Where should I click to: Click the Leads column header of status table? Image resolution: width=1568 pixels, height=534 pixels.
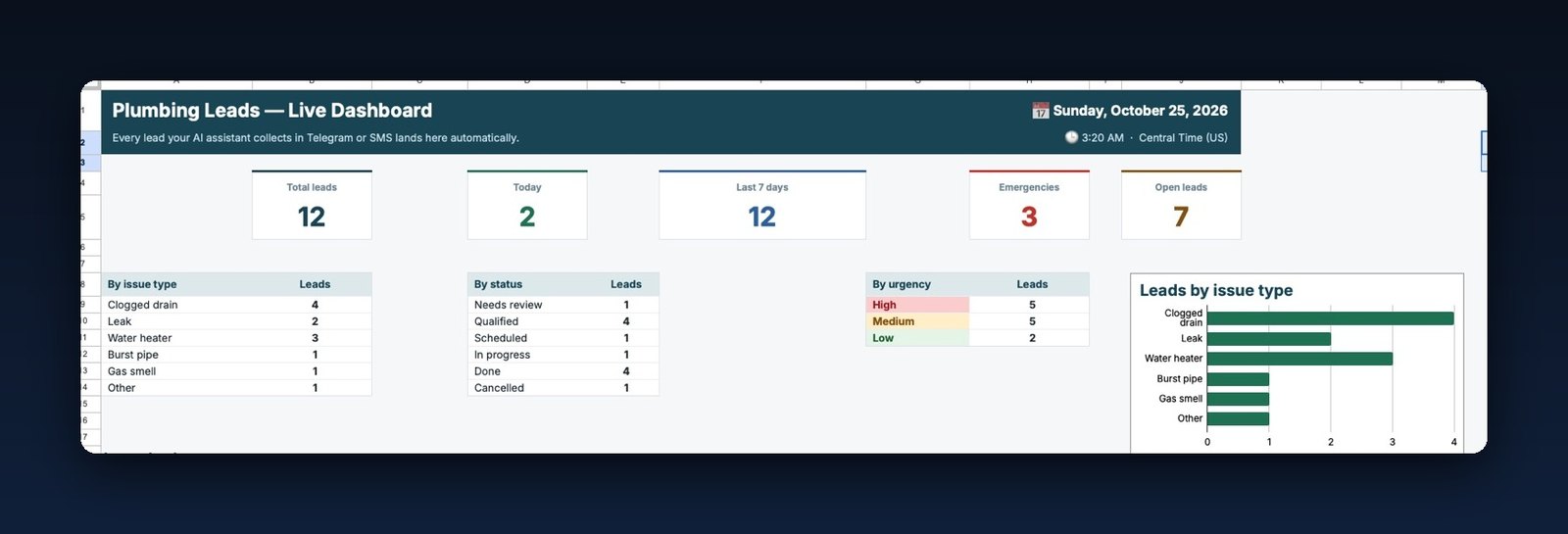[626, 284]
